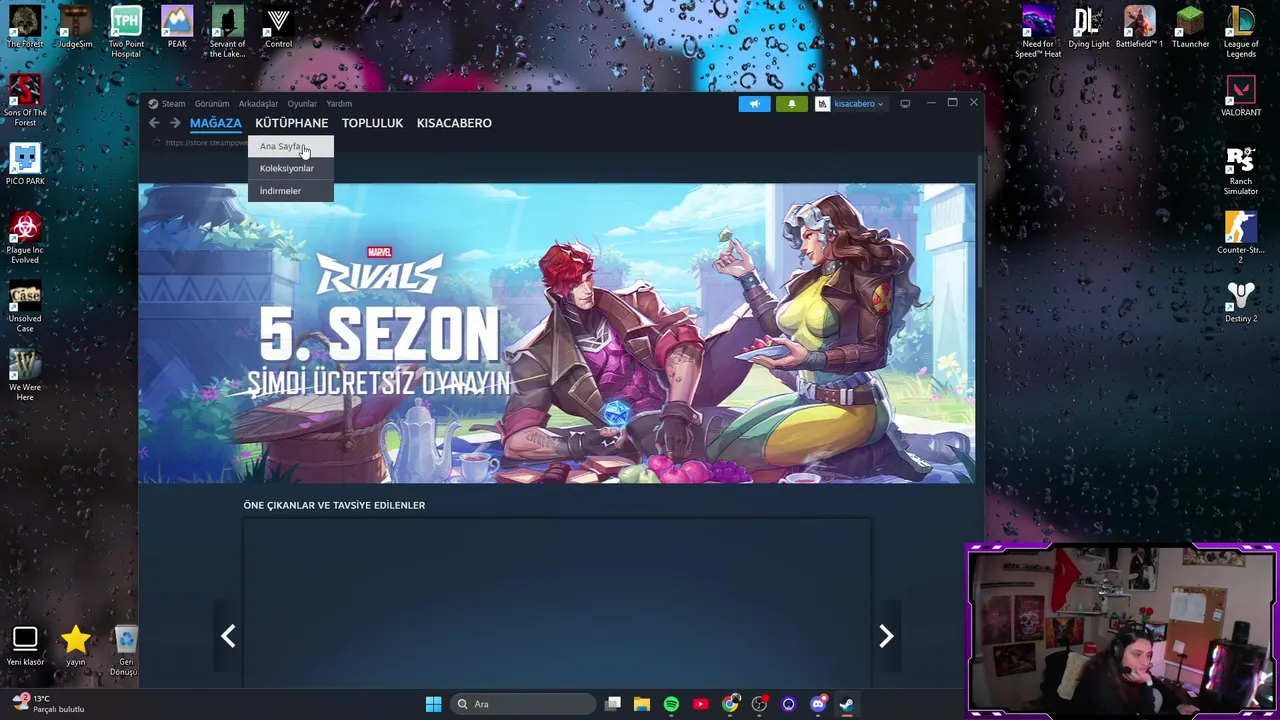Viewport: 1280px width, 720px height.
Task: Open Dying Light desktop shortcut
Action: coord(1088,27)
